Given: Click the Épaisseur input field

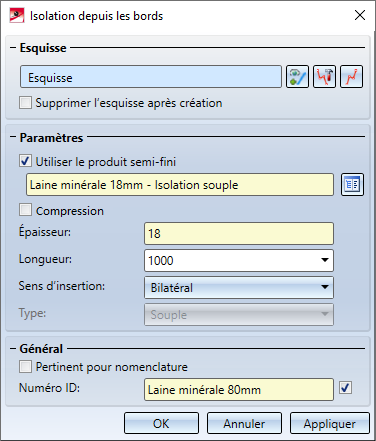Looking at the screenshot, I should tap(239, 233).
